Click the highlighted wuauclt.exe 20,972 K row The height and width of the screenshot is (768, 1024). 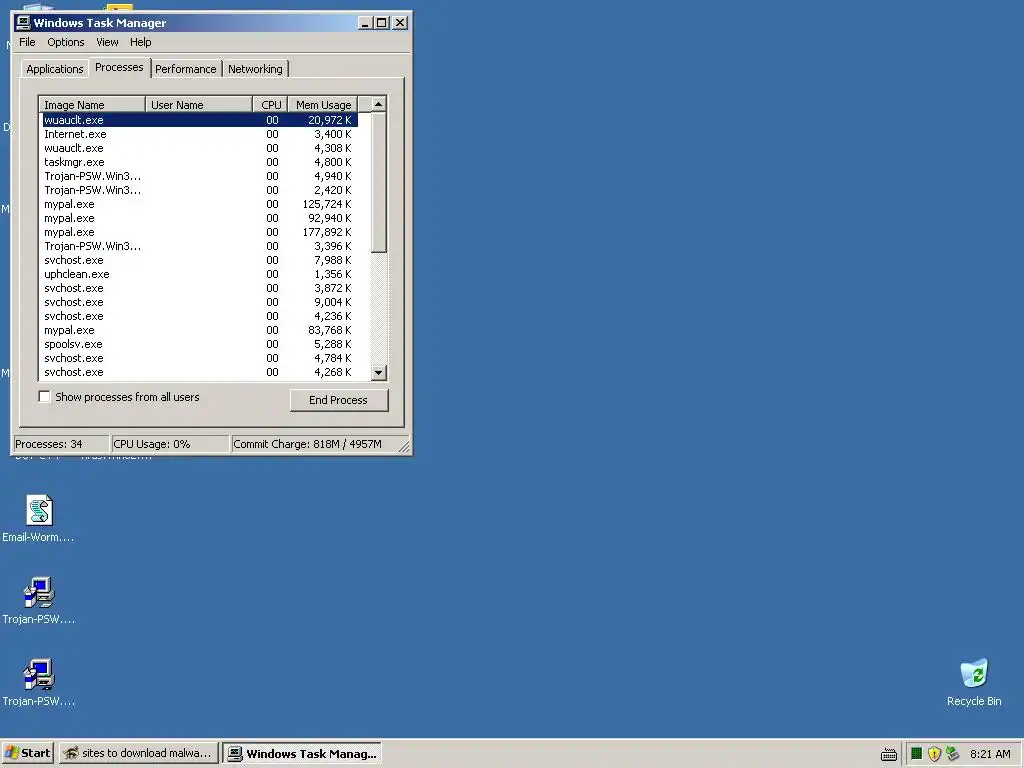point(199,120)
